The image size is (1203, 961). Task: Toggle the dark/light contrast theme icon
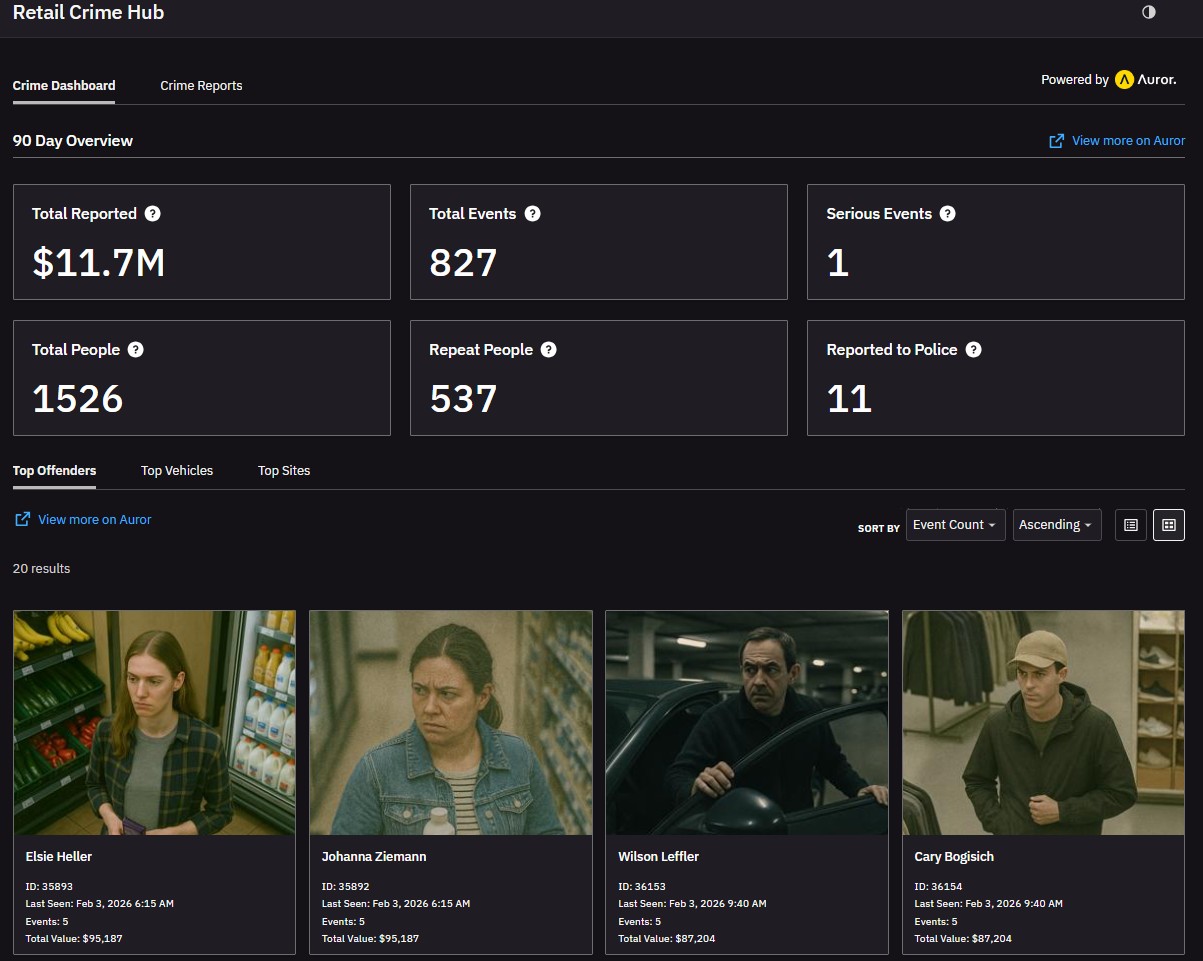pos(1148,12)
